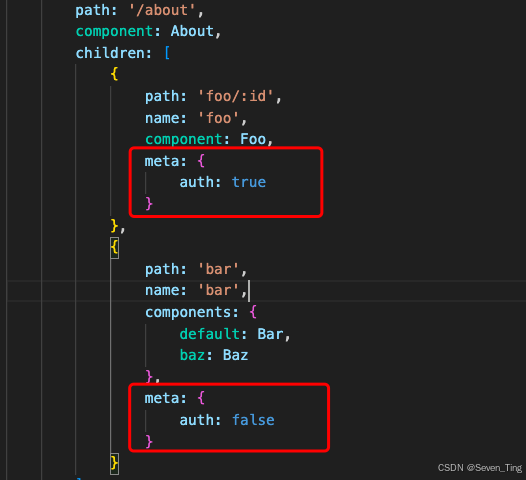Click the highlighted opening brace of bar route
Viewport: 526px width, 480px height.
[114, 248]
